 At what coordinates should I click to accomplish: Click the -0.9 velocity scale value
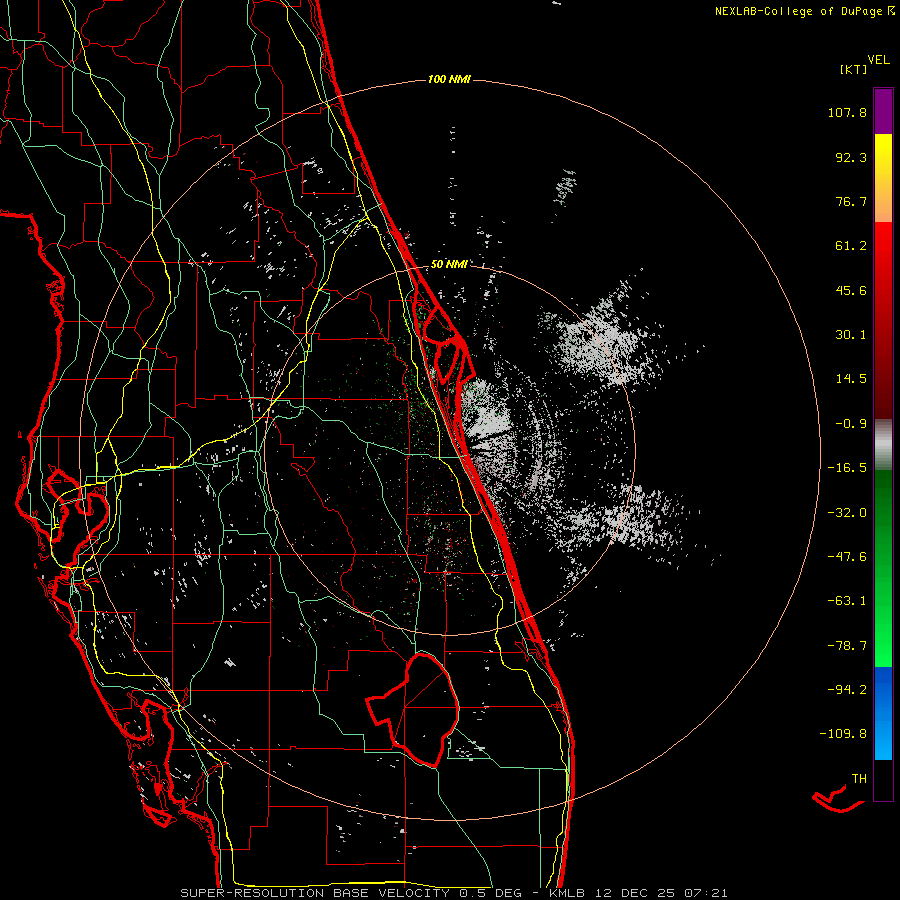coord(851,424)
